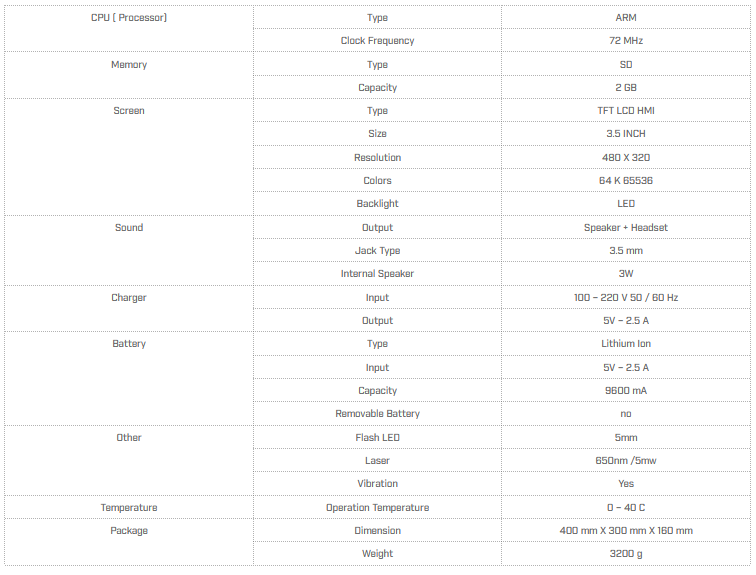
Task: Select the "480 X 320" resolution value
Action: (x=626, y=158)
